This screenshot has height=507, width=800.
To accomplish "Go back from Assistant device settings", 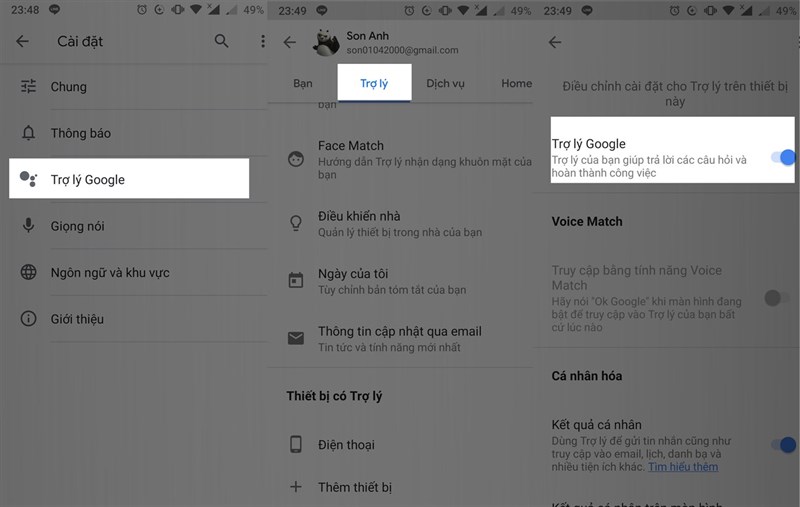I will click(x=555, y=42).
